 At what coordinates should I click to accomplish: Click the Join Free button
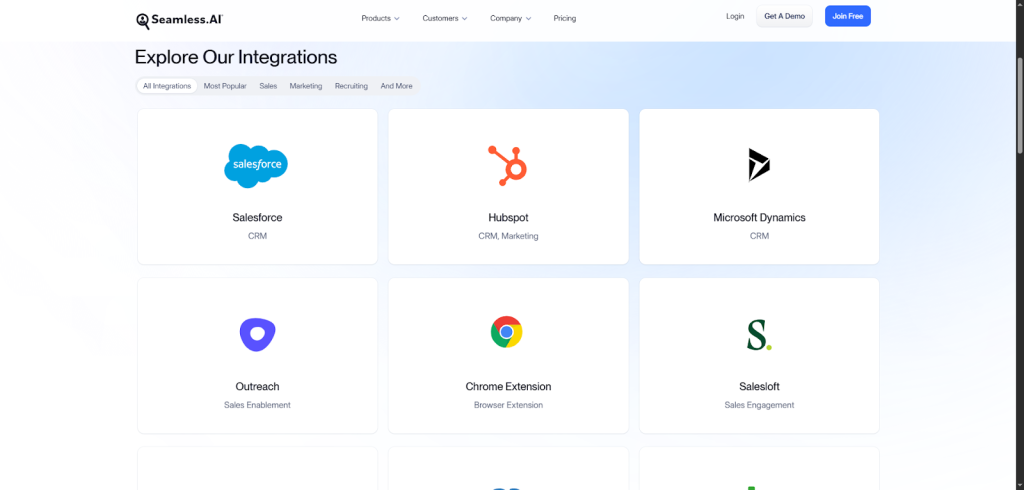847,17
